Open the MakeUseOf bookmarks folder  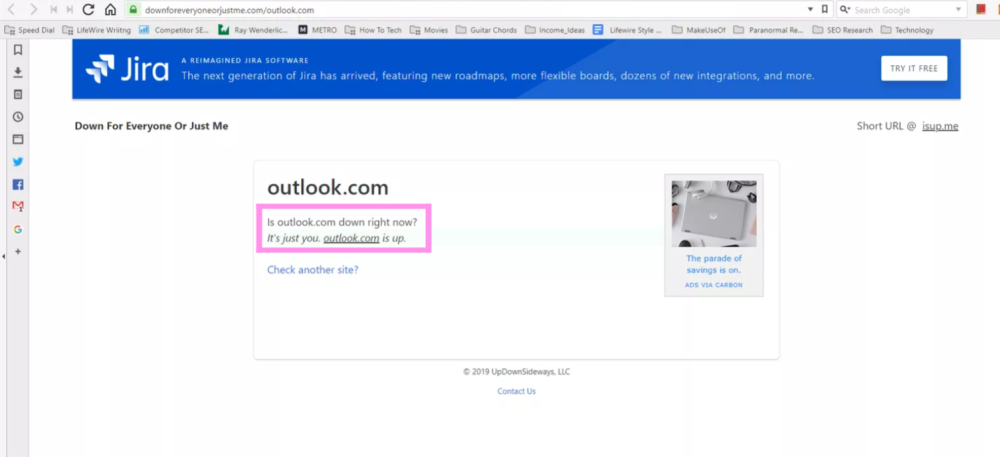pos(701,30)
